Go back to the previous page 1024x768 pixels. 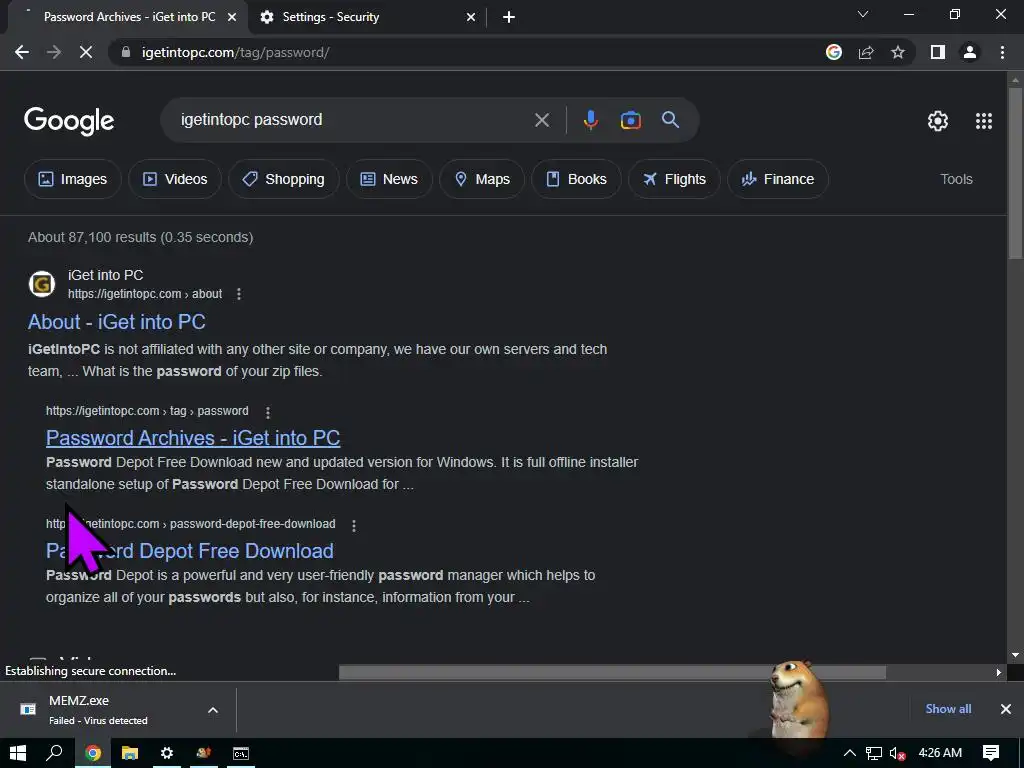click(x=22, y=52)
